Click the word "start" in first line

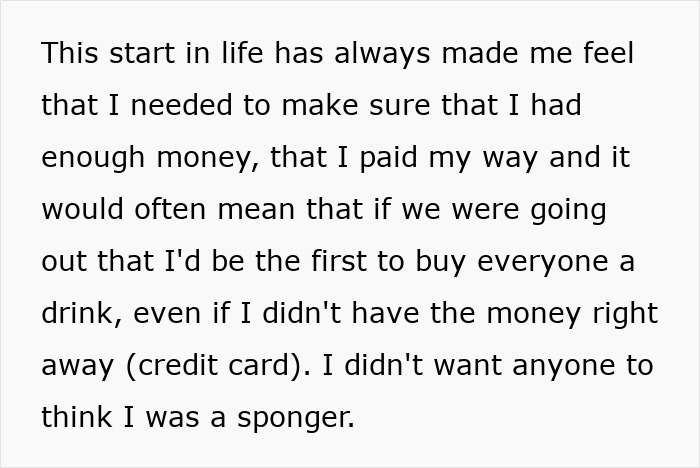tap(142, 53)
